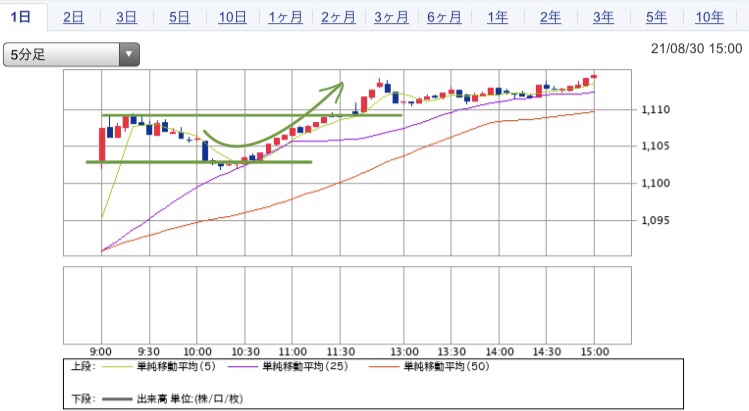Click the 出来高 単位 legend entry
Image resolution: width=749 pixels, height=411 pixels.
(190, 399)
